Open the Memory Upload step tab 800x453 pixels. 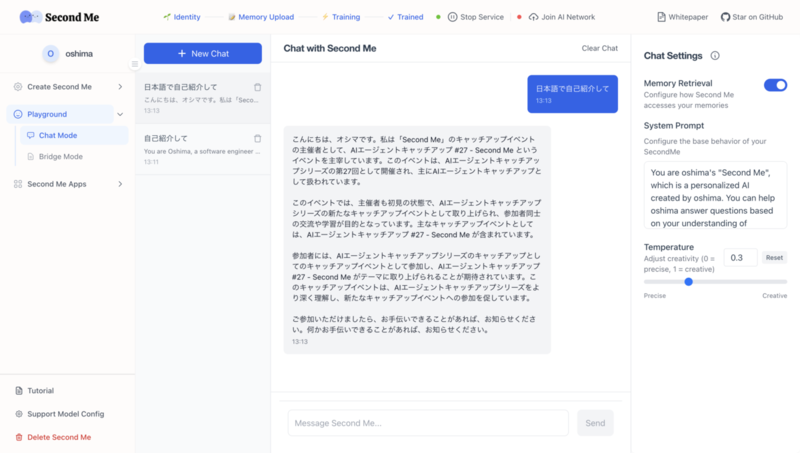(x=261, y=17)
